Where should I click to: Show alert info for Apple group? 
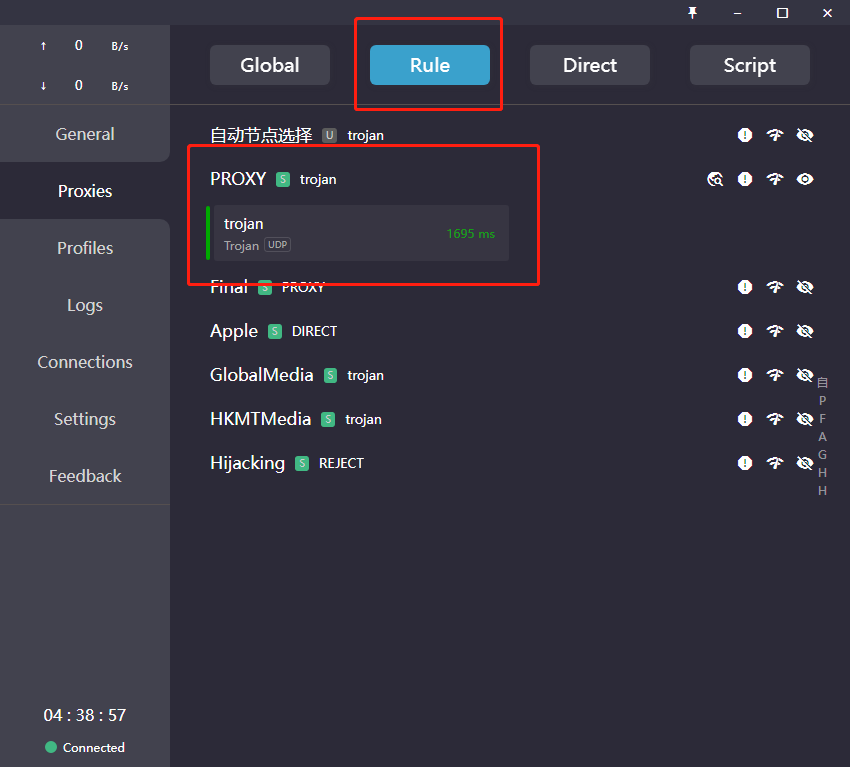pyautogui.click(x=745, y=331)
